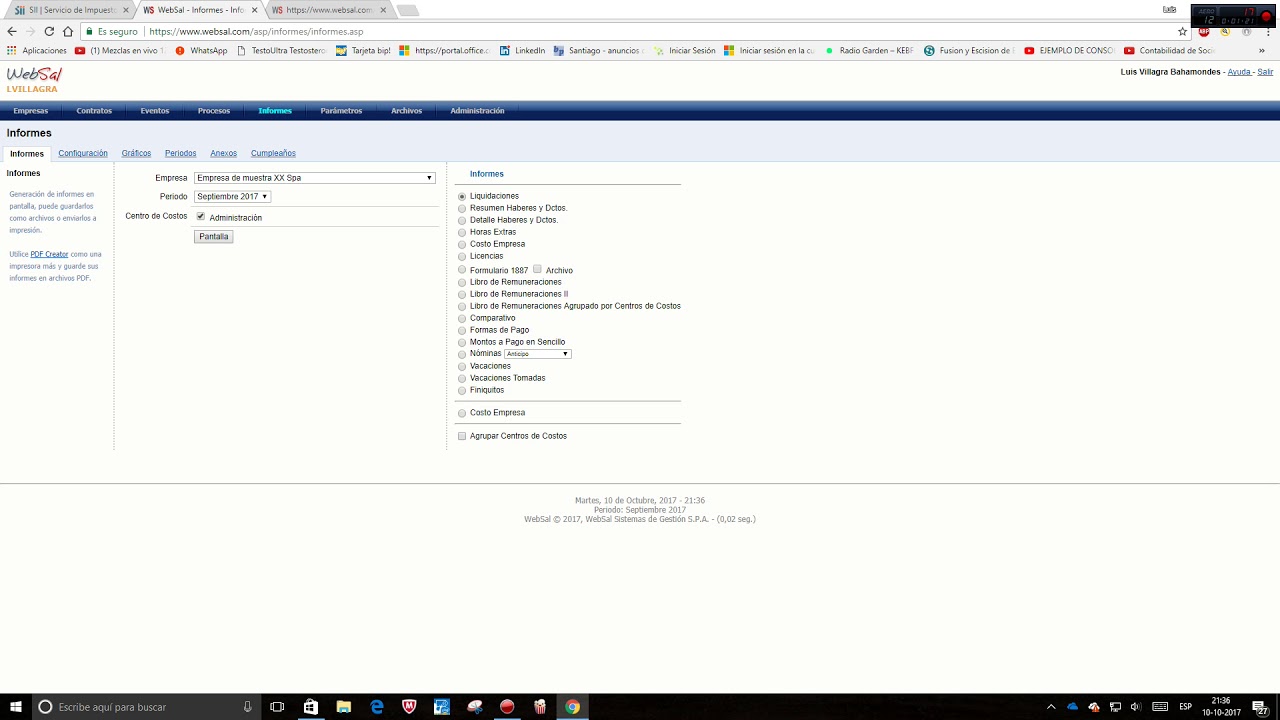1280x720 pixels.
Task: Open the Empresa dropdown
Action: [x=315, y=178]
